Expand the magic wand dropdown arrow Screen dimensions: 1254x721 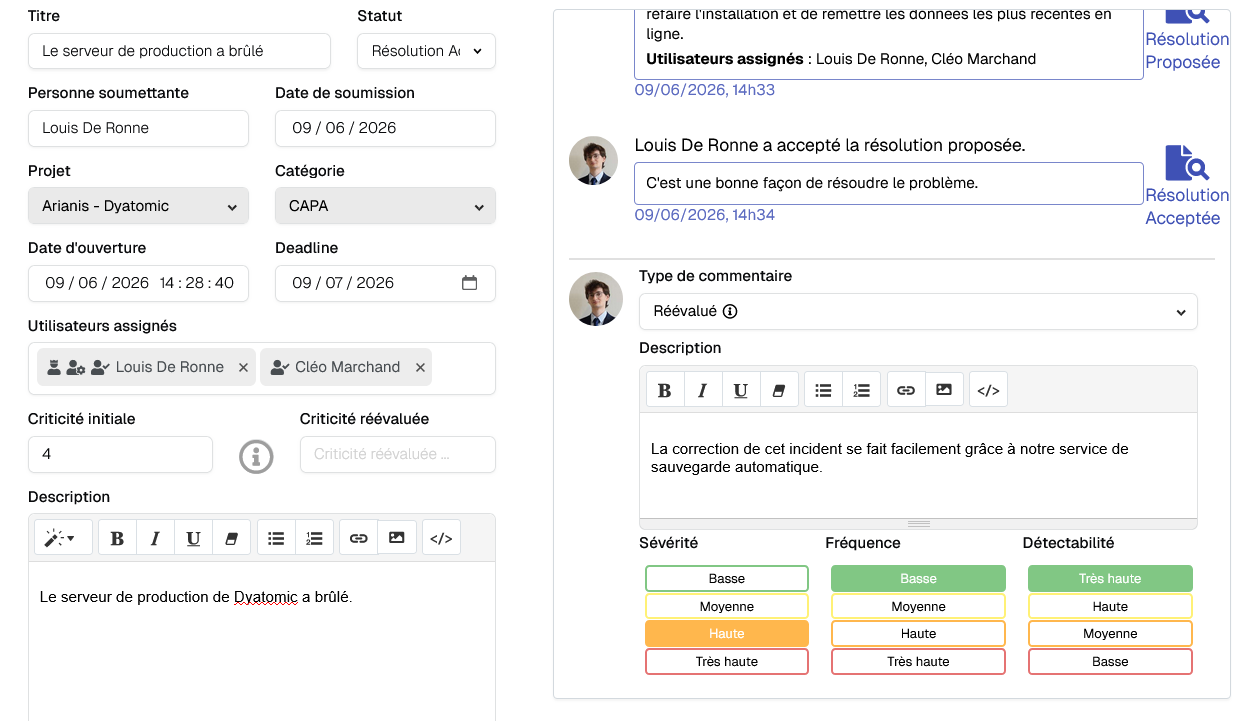[71, 539]
